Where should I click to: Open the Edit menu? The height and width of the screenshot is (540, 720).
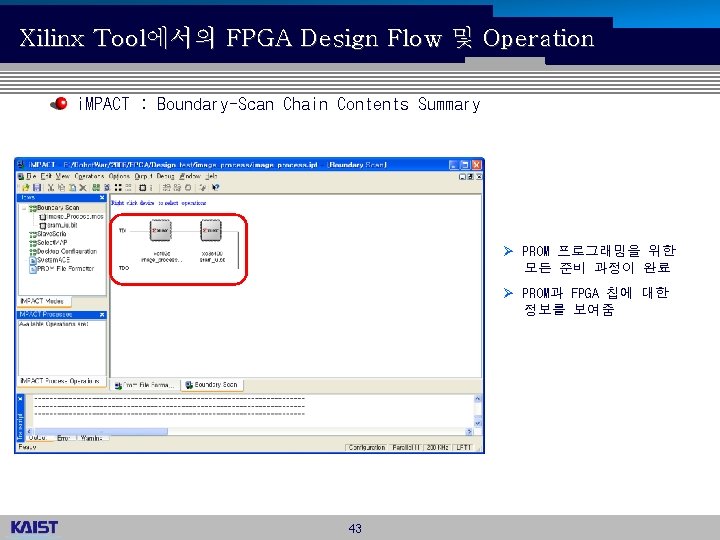pos(46,176)
